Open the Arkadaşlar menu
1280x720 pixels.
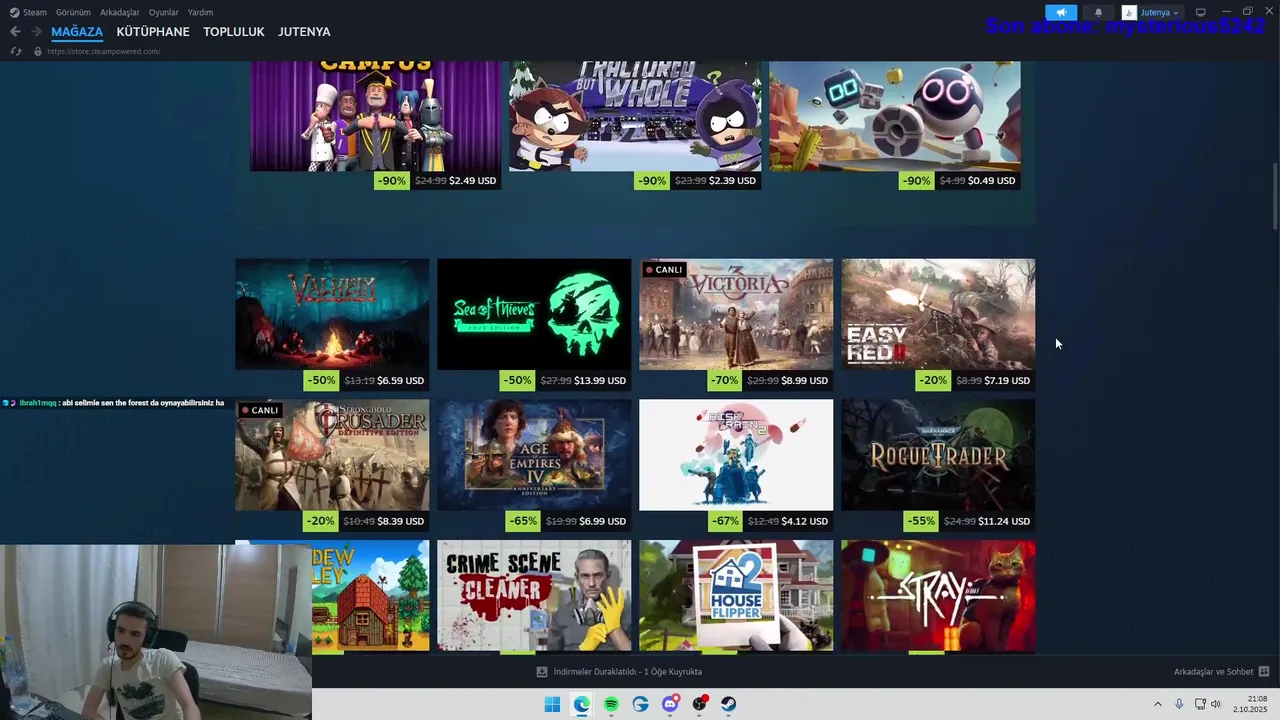[120, 12]
